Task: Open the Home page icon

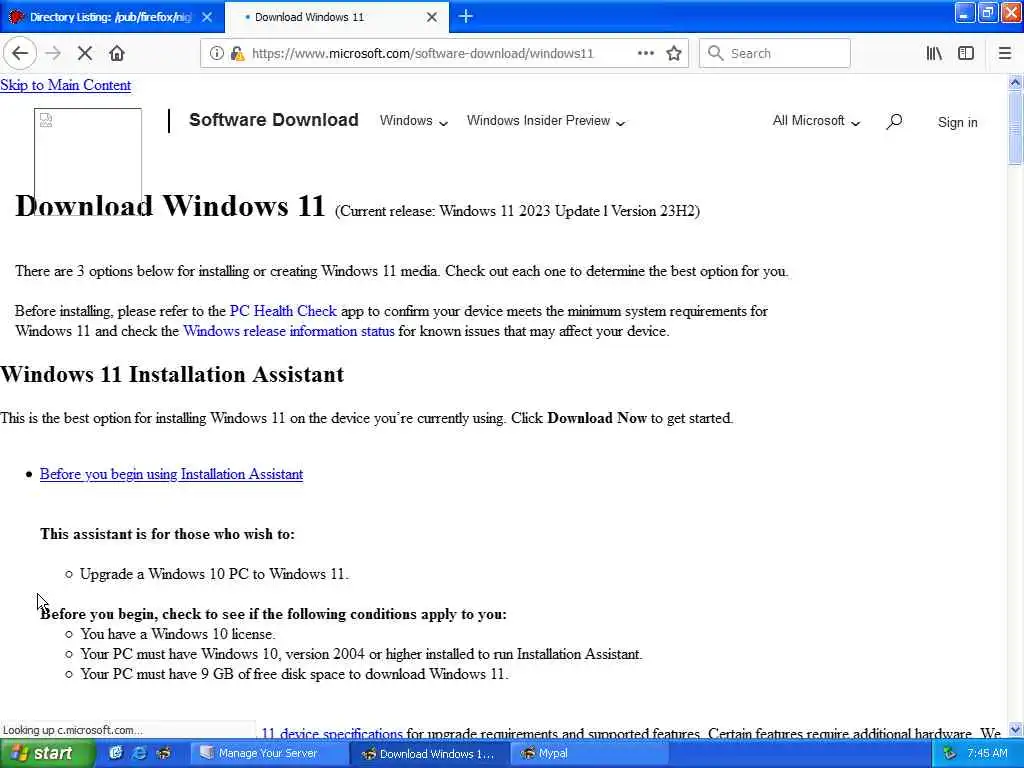Action: [117, 54]
